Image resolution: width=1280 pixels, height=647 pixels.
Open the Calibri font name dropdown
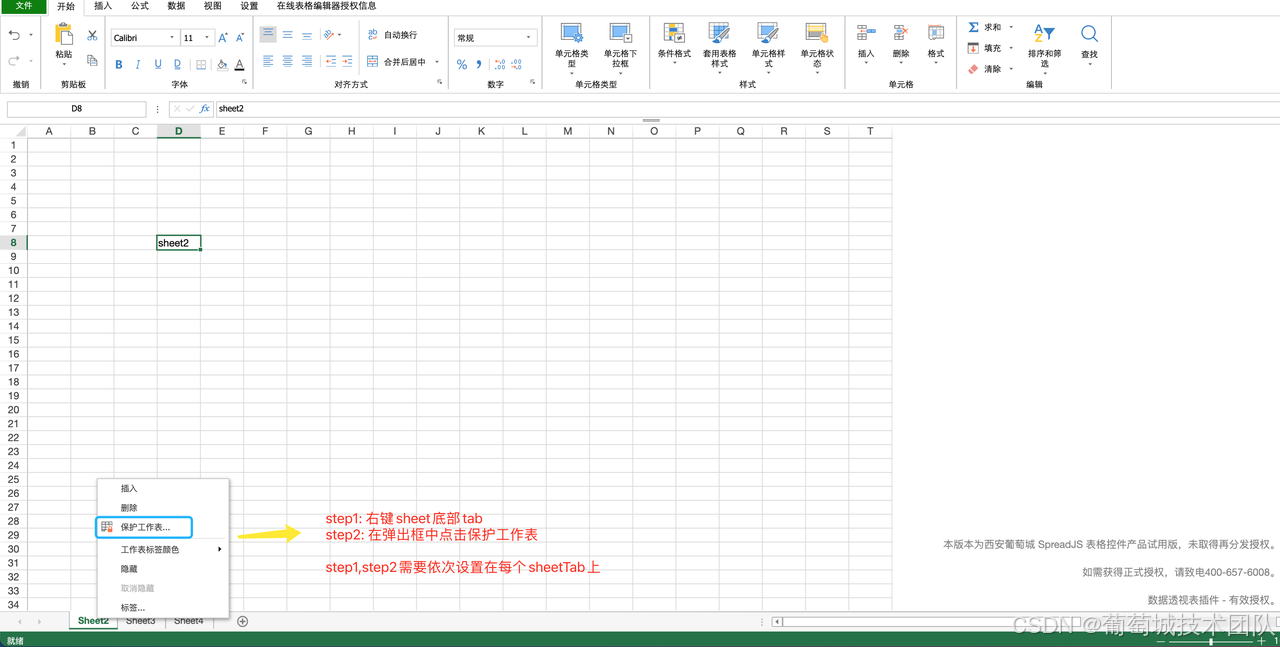click(x=144, y=38)
